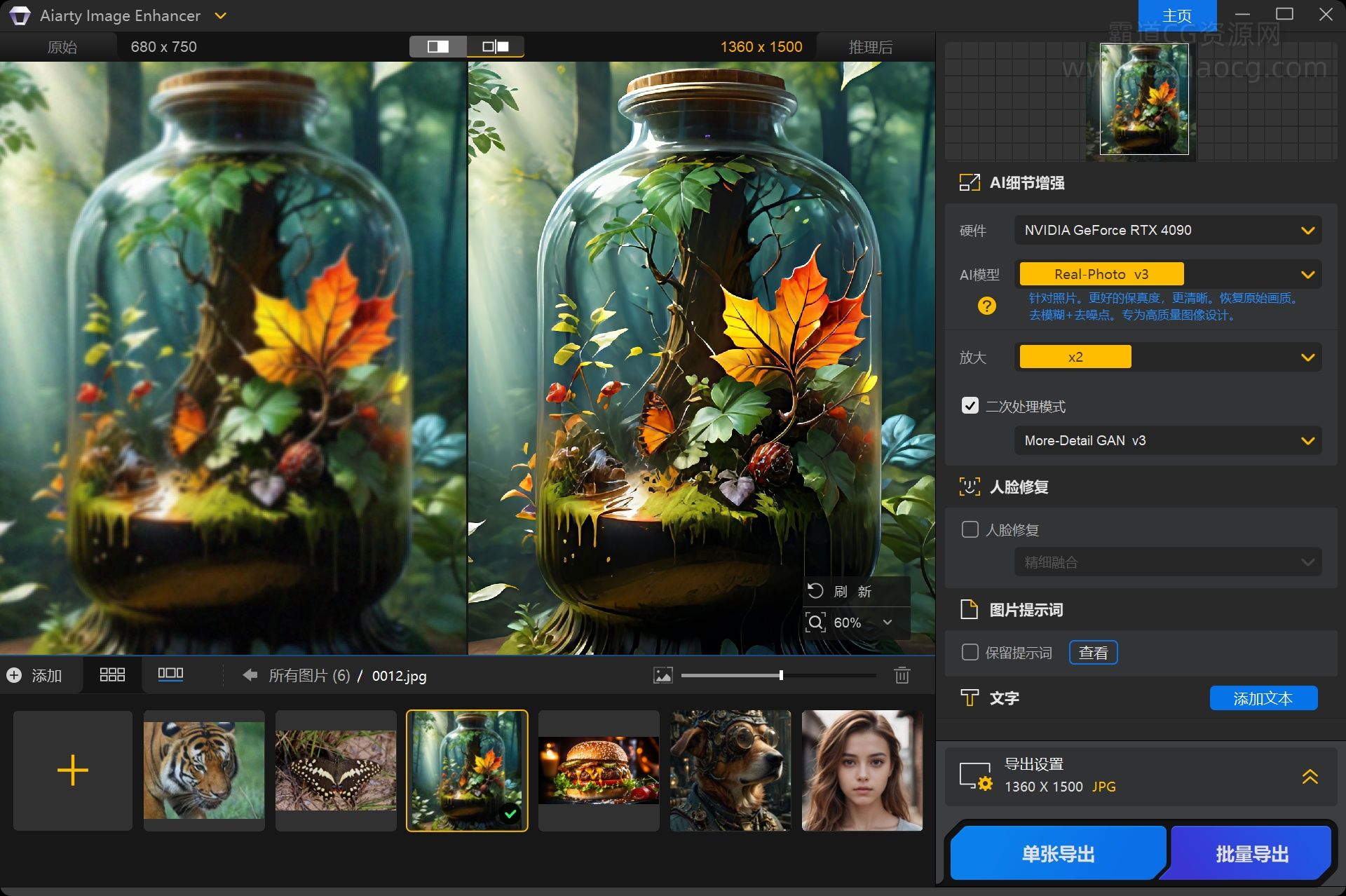Open the More-Detail GAN v3 dropdown
The image size is (1346, 896).
tap(1168, 440)
